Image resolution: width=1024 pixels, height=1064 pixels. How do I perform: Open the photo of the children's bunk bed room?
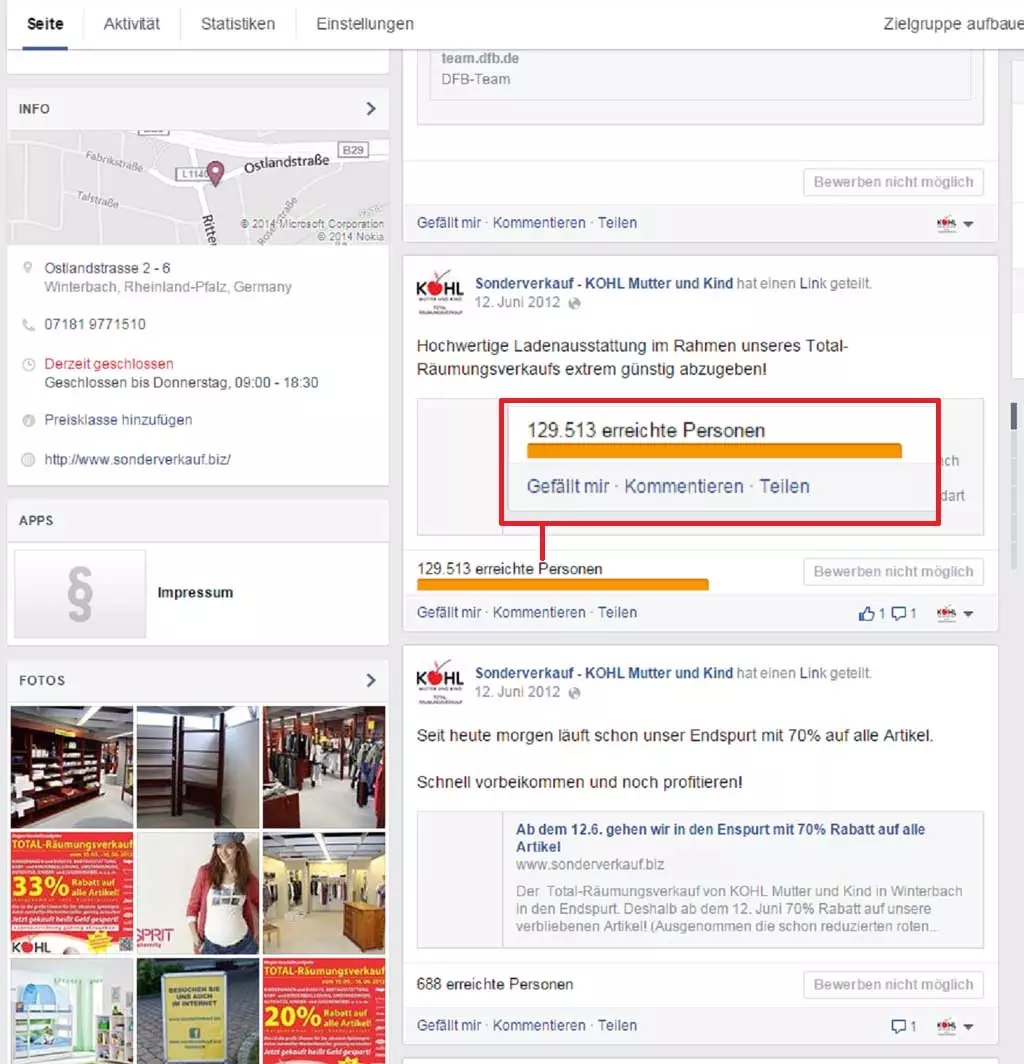(x=72, y=1011)
